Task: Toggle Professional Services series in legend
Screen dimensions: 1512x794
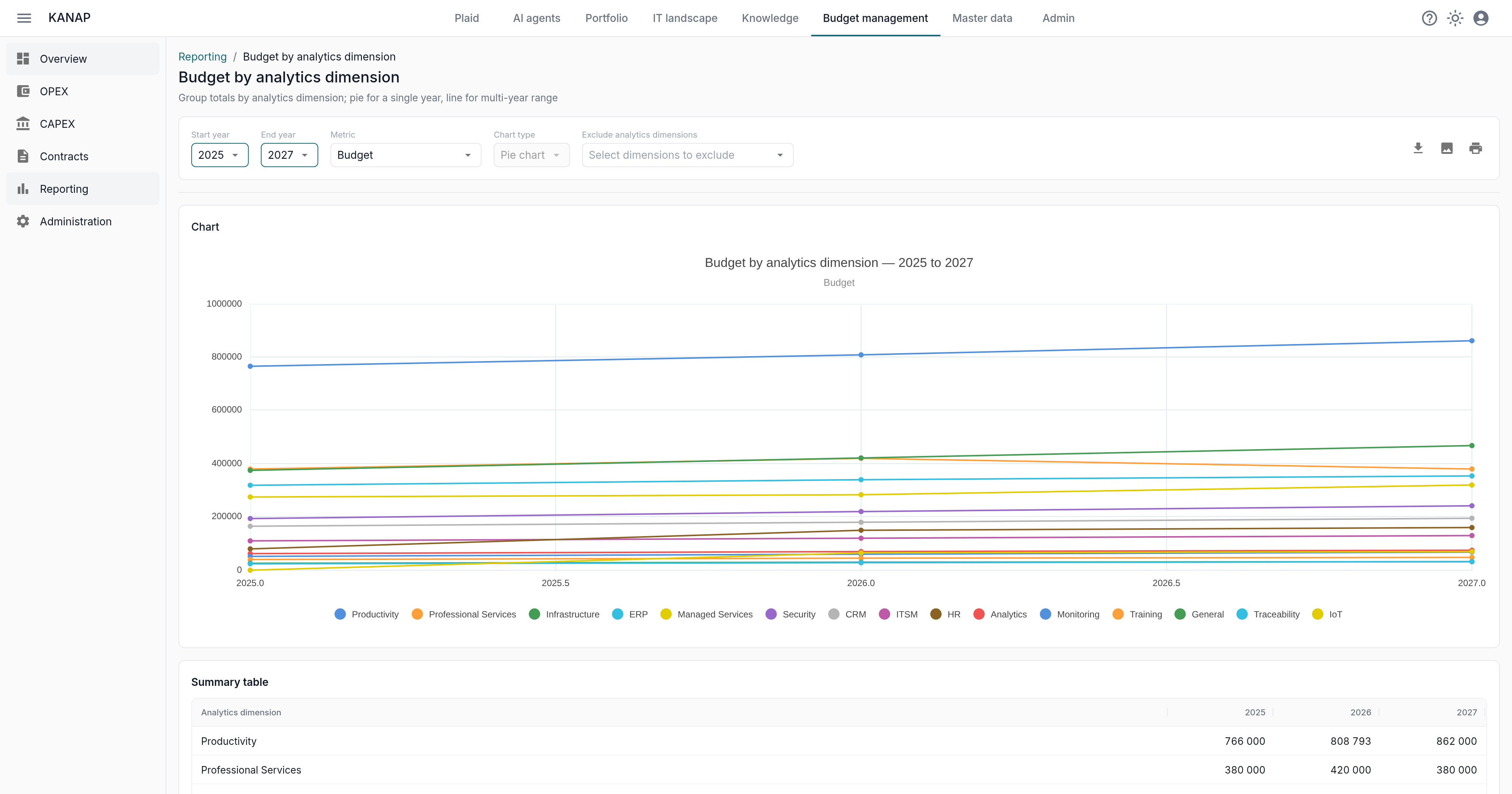Action: point(464,614)
